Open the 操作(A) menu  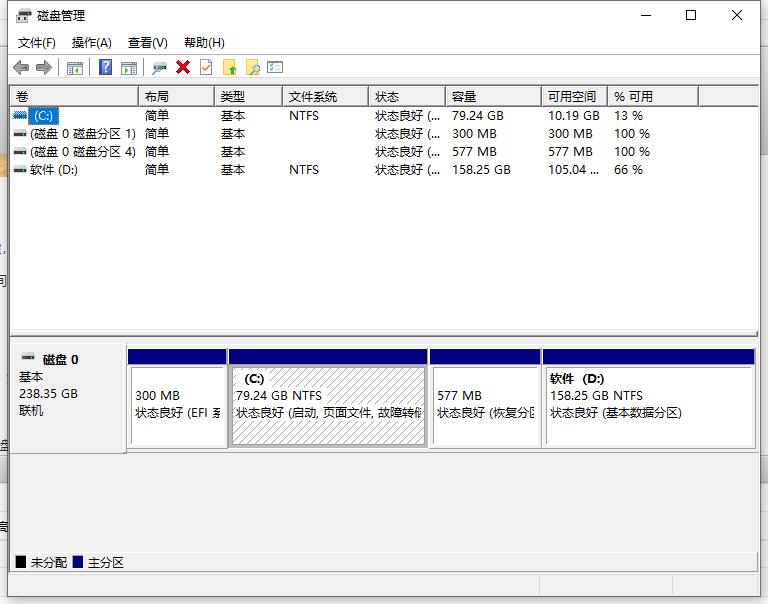[92, 43]
